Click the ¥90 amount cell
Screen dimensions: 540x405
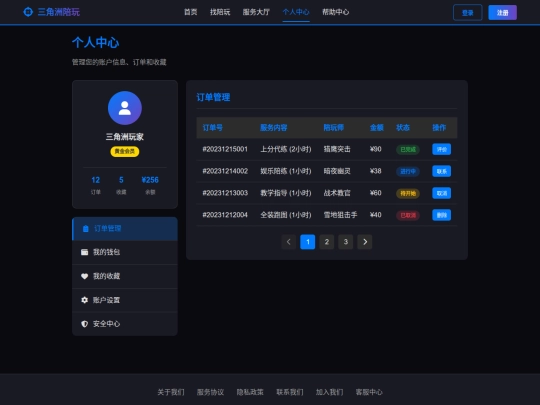point(375,149)
